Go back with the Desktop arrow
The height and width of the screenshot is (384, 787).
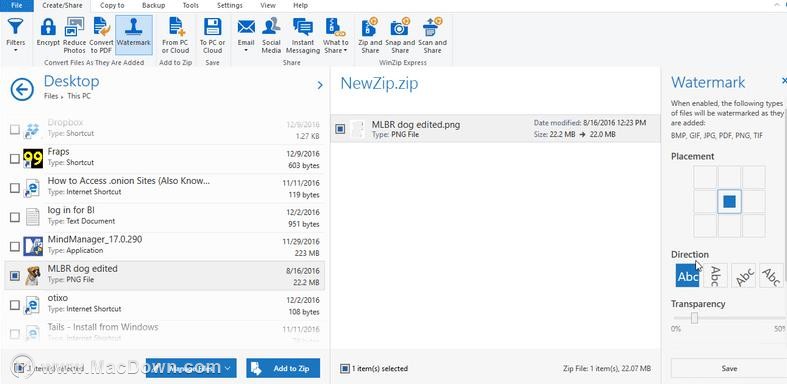pos(22,89)
